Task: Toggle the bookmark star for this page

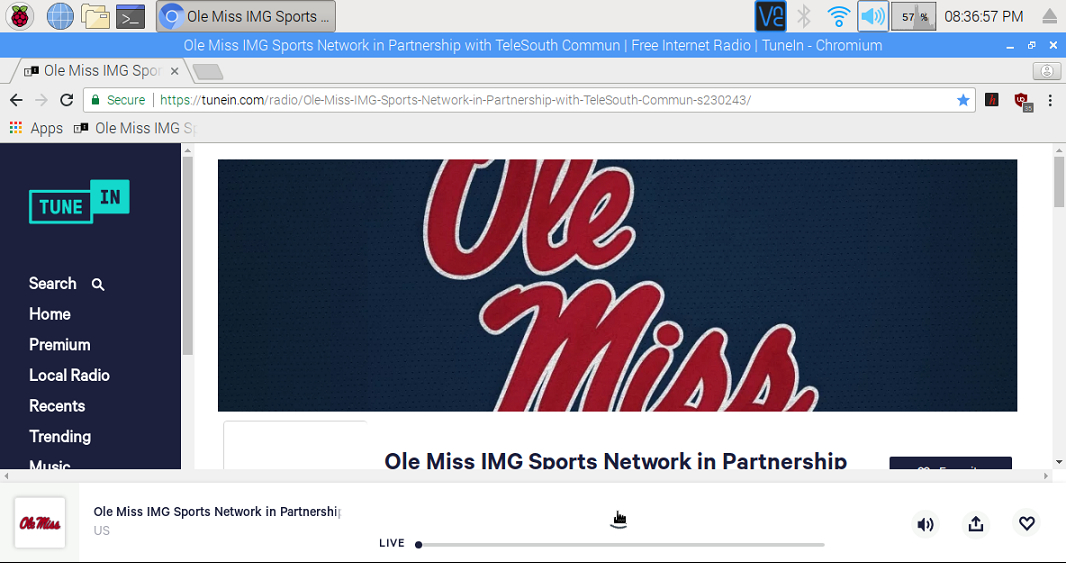Action: click(963, 100)
